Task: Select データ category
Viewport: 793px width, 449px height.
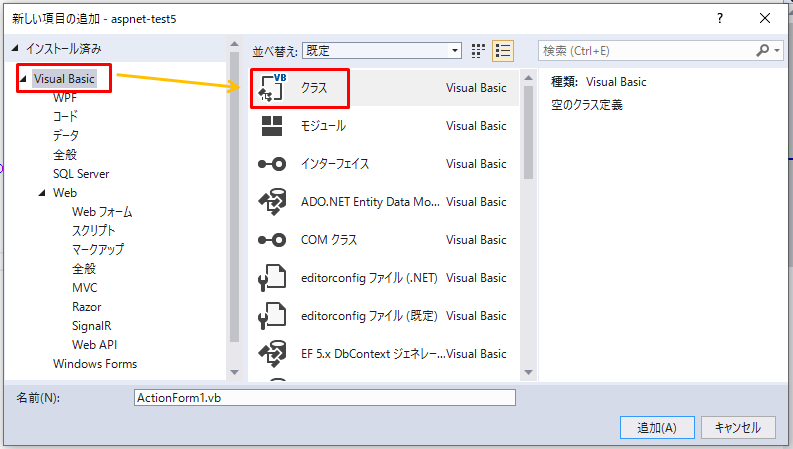Action: click(66, 136)
